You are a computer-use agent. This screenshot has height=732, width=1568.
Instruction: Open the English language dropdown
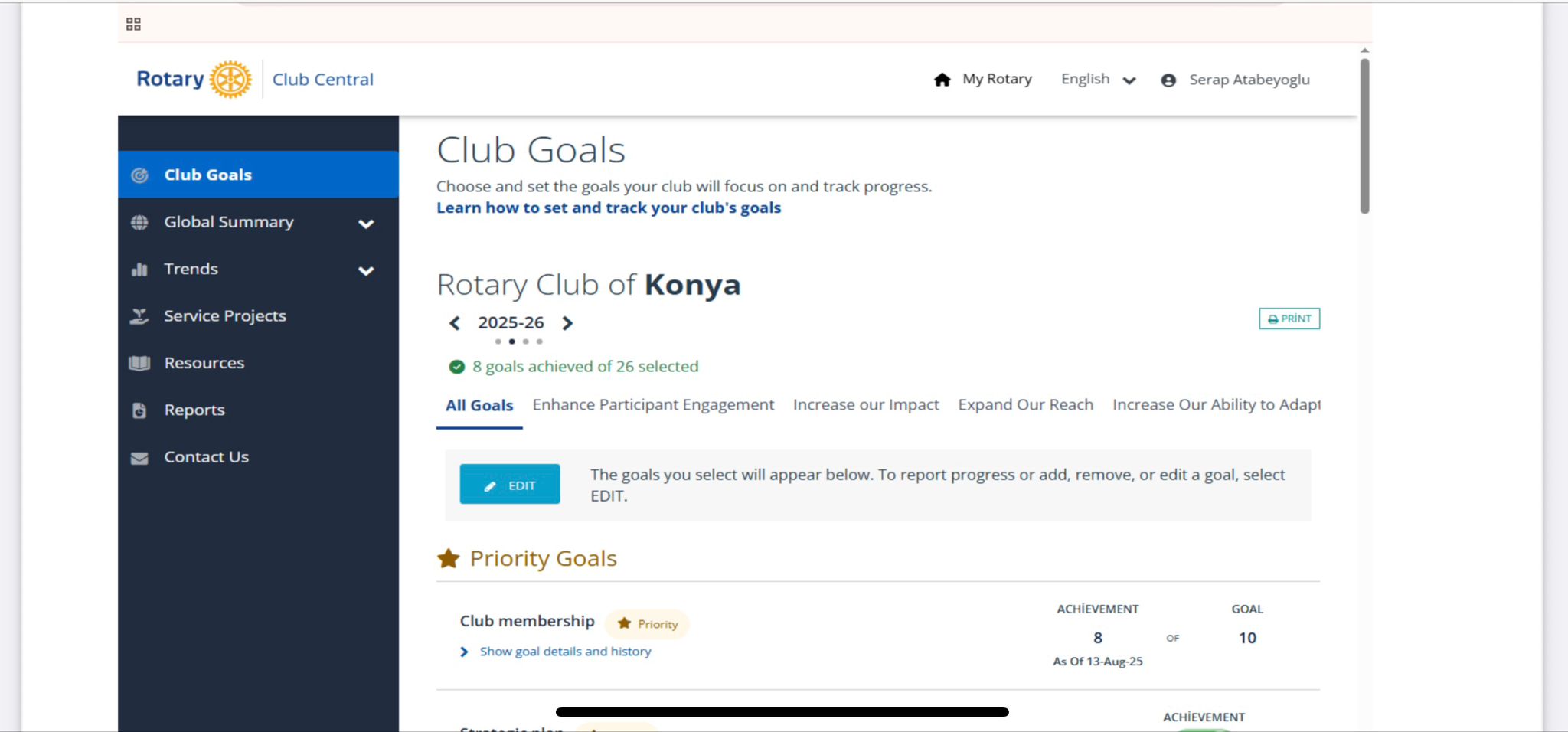tap(1099, 80)
